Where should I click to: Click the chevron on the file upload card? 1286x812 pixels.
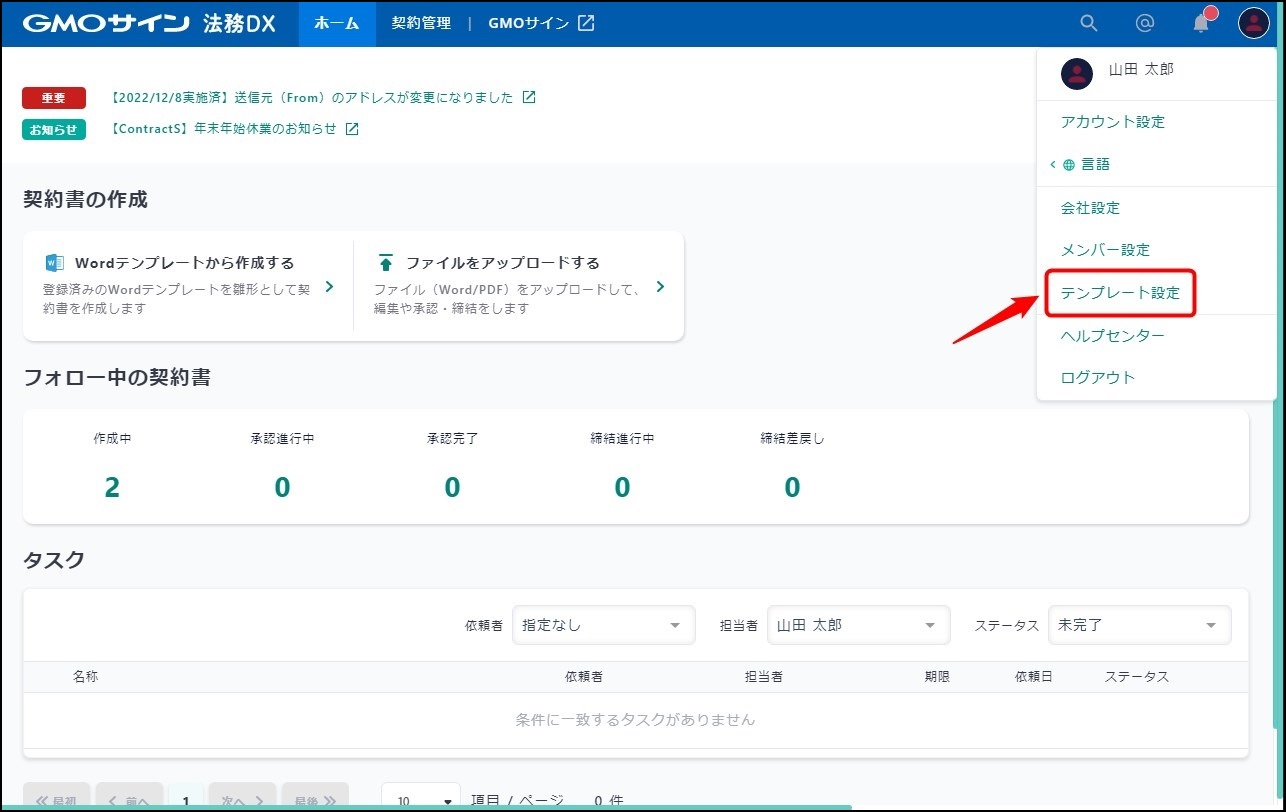(660, 287)
